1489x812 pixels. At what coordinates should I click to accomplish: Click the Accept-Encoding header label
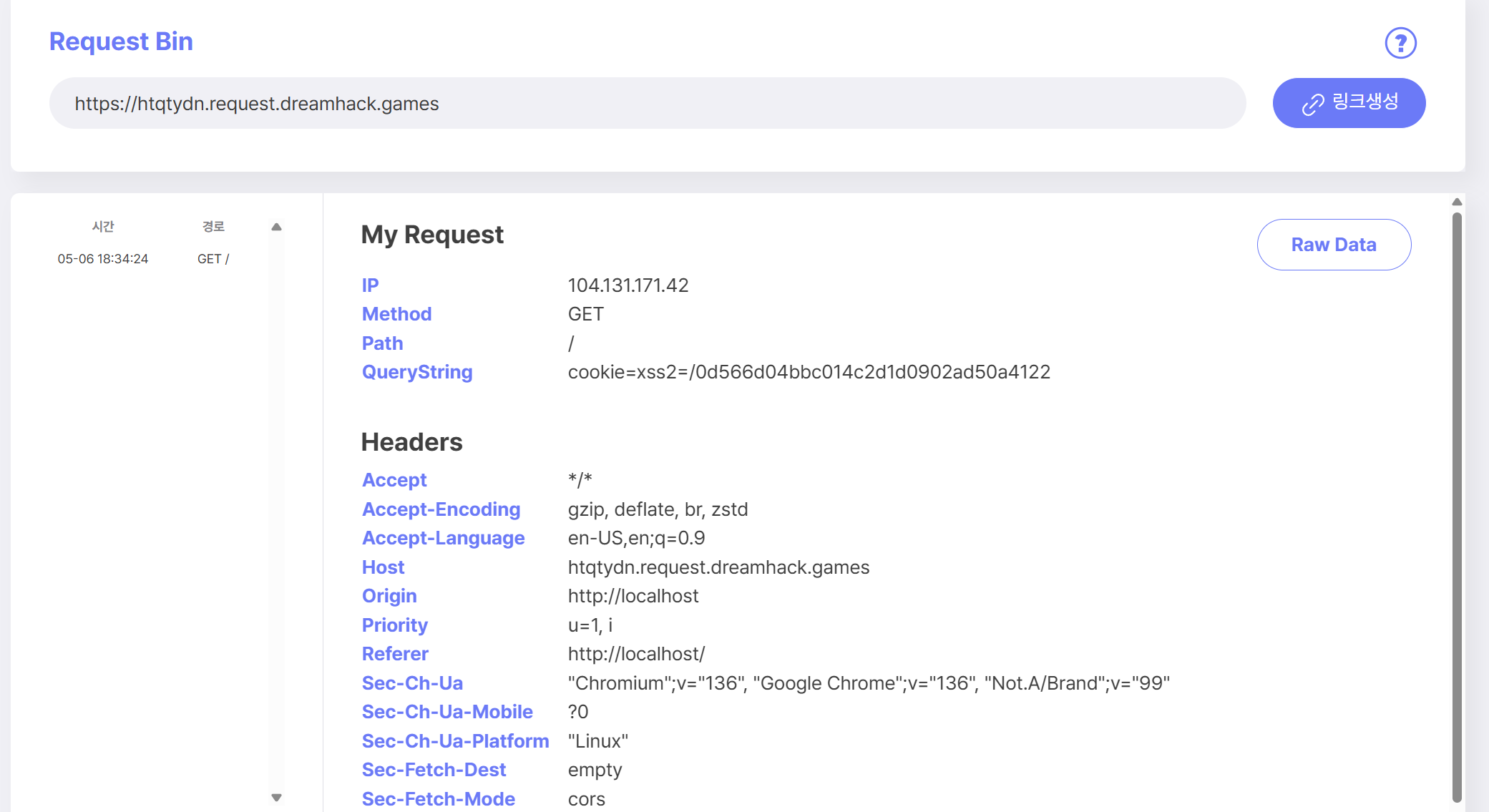[x=441, y=509]
